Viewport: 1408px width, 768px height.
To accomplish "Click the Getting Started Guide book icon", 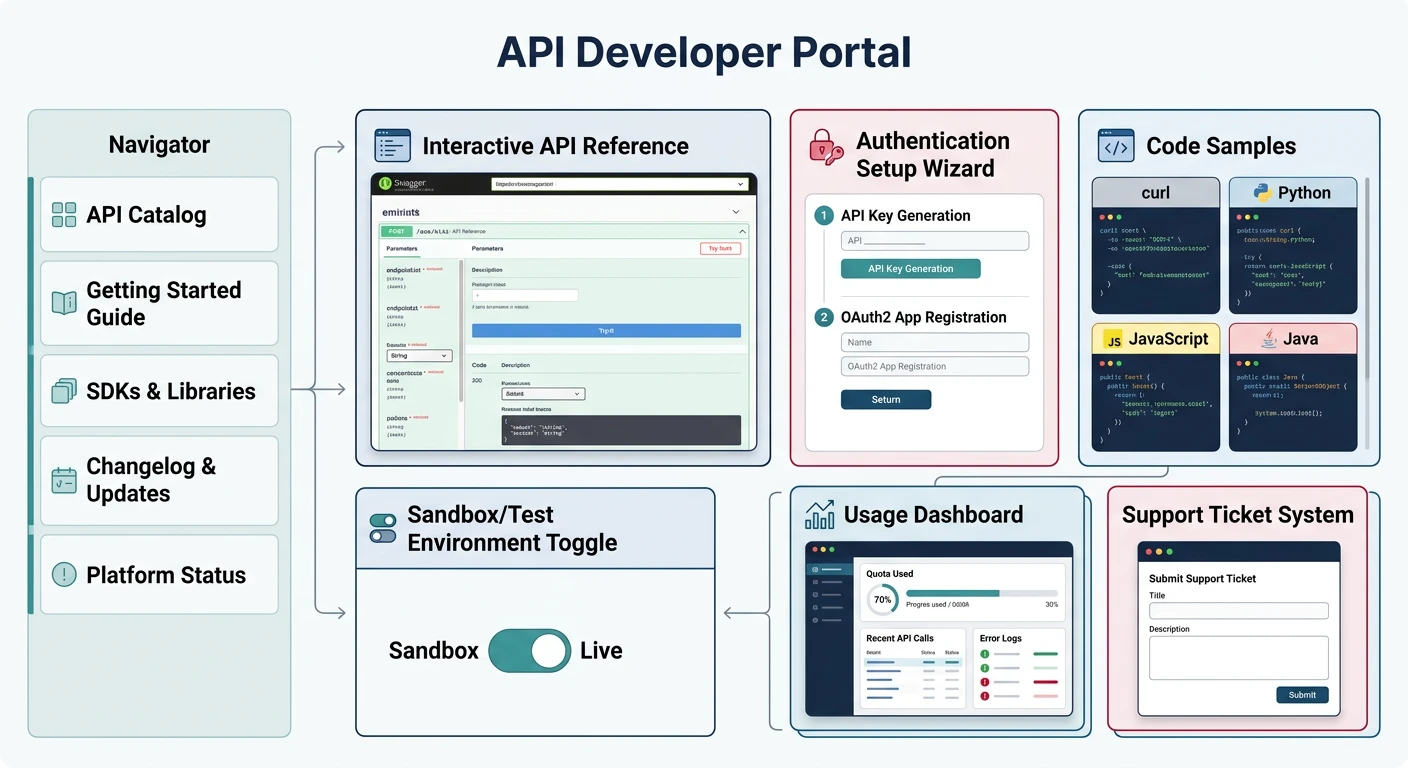I will pyautogui.click(x=63, y=303).
